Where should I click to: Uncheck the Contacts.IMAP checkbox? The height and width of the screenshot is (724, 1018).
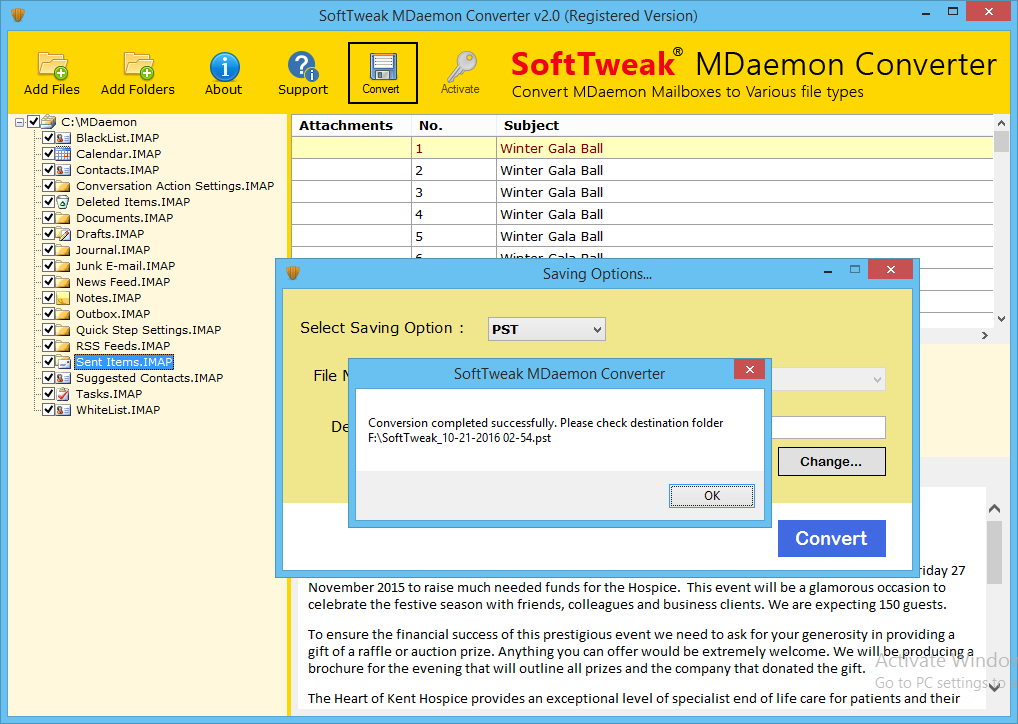(x=48, y=170)
